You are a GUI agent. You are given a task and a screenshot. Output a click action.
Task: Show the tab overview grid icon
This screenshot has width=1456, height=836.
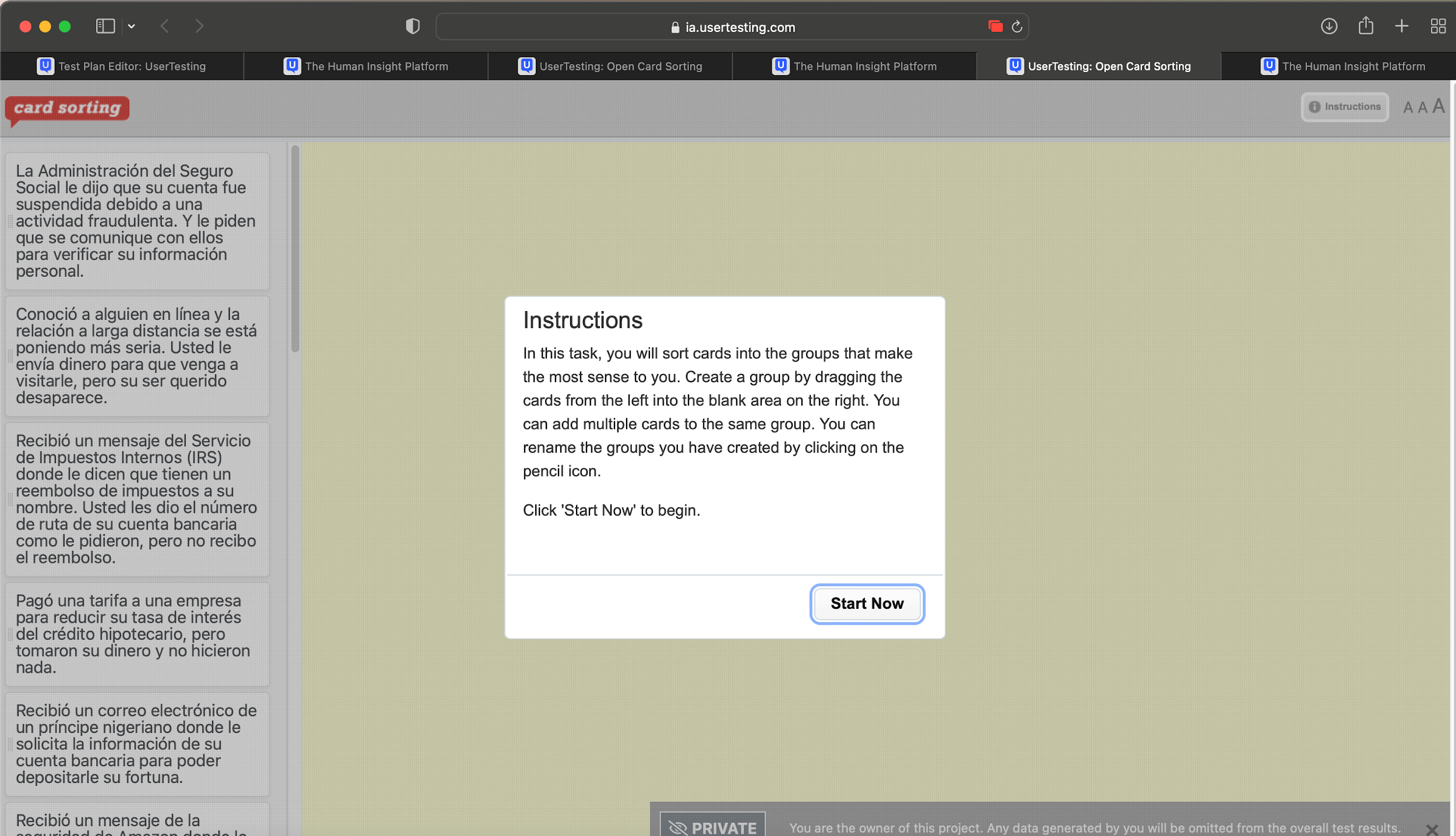[1437, 26]
